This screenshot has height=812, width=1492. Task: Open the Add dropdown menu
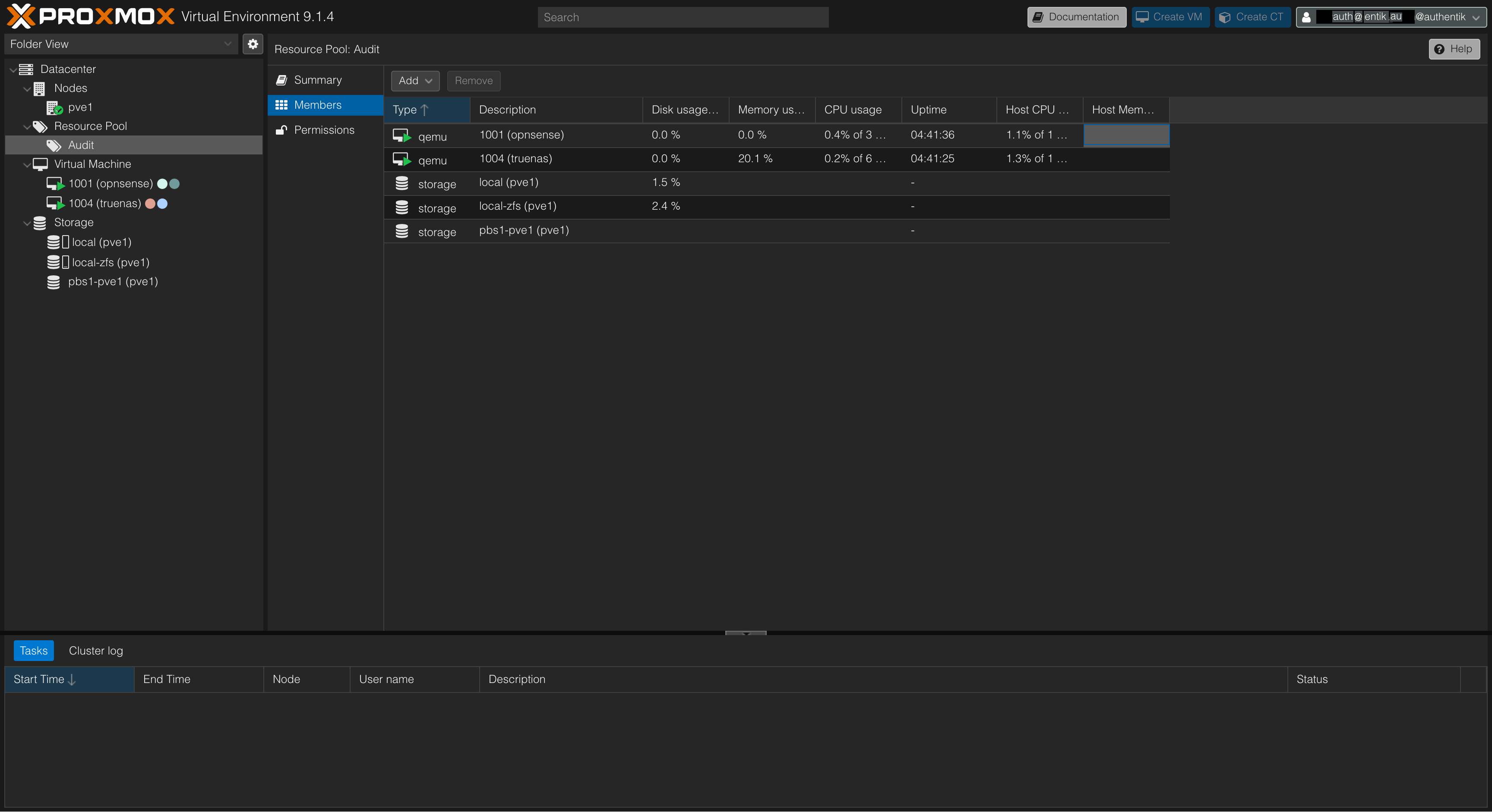coord(415,81)
